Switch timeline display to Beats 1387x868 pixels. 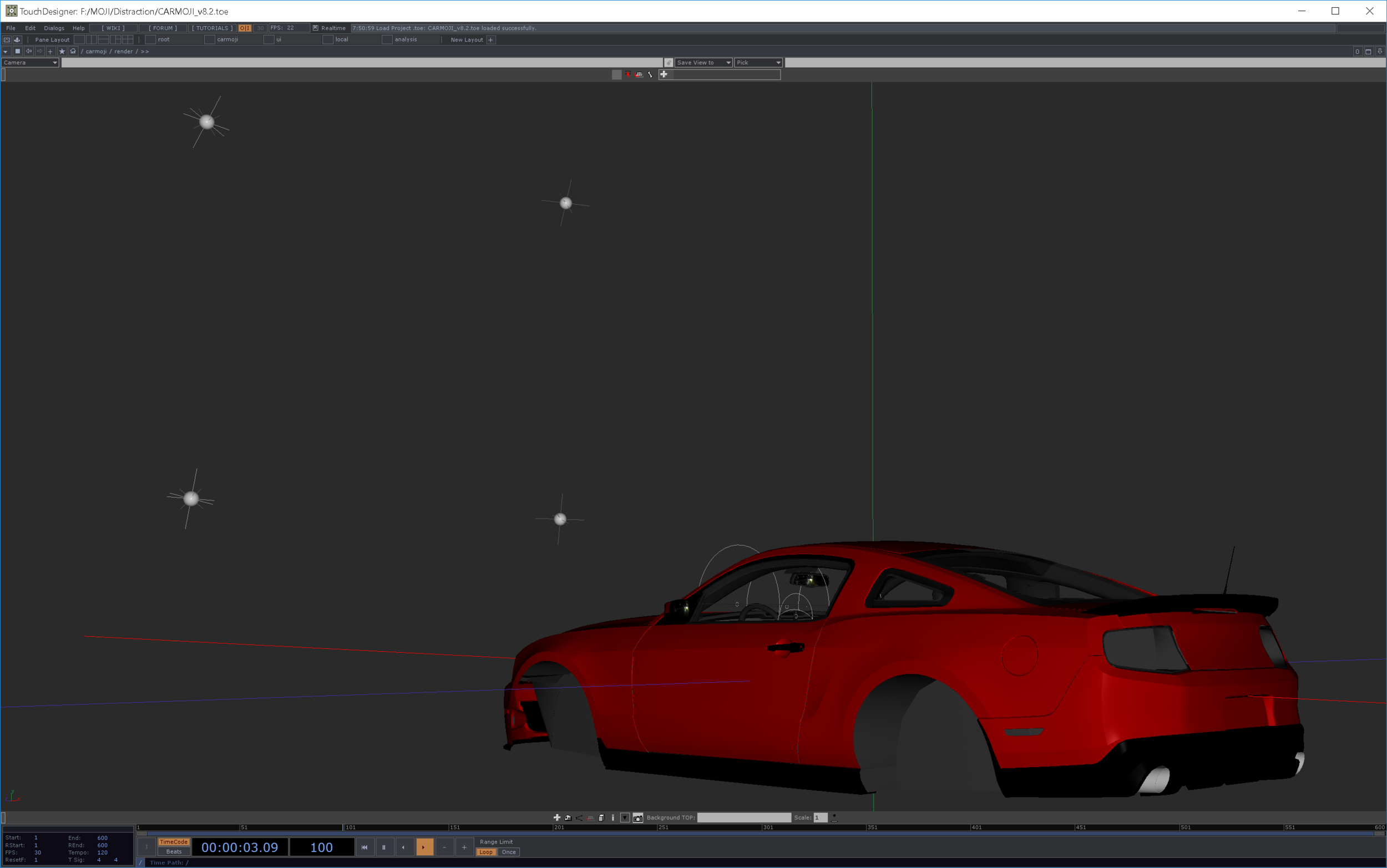tap(173, 851)
